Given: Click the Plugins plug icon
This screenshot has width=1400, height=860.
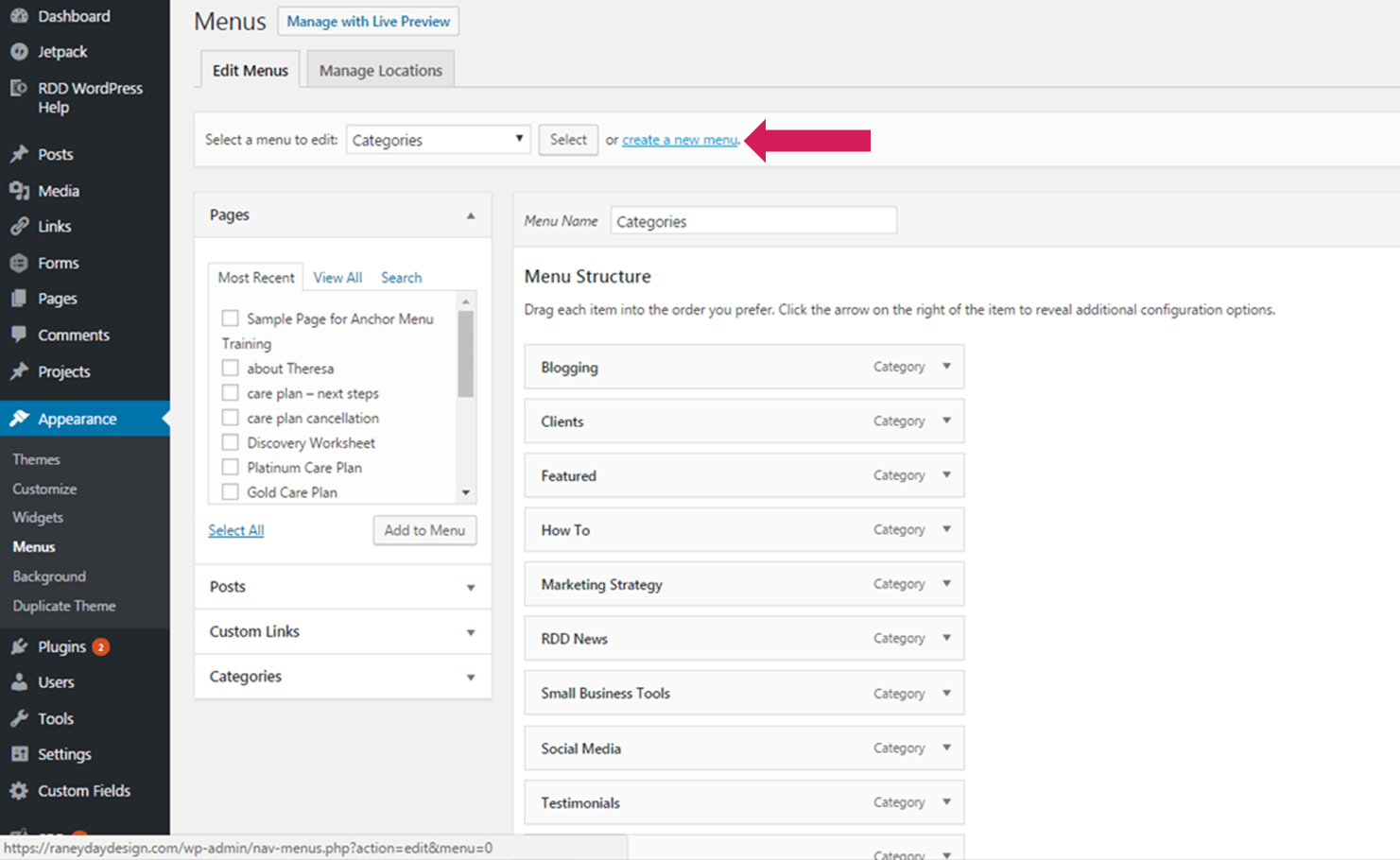Looking at the screenshot, I should pyautogui.click(x=19, y=646).
